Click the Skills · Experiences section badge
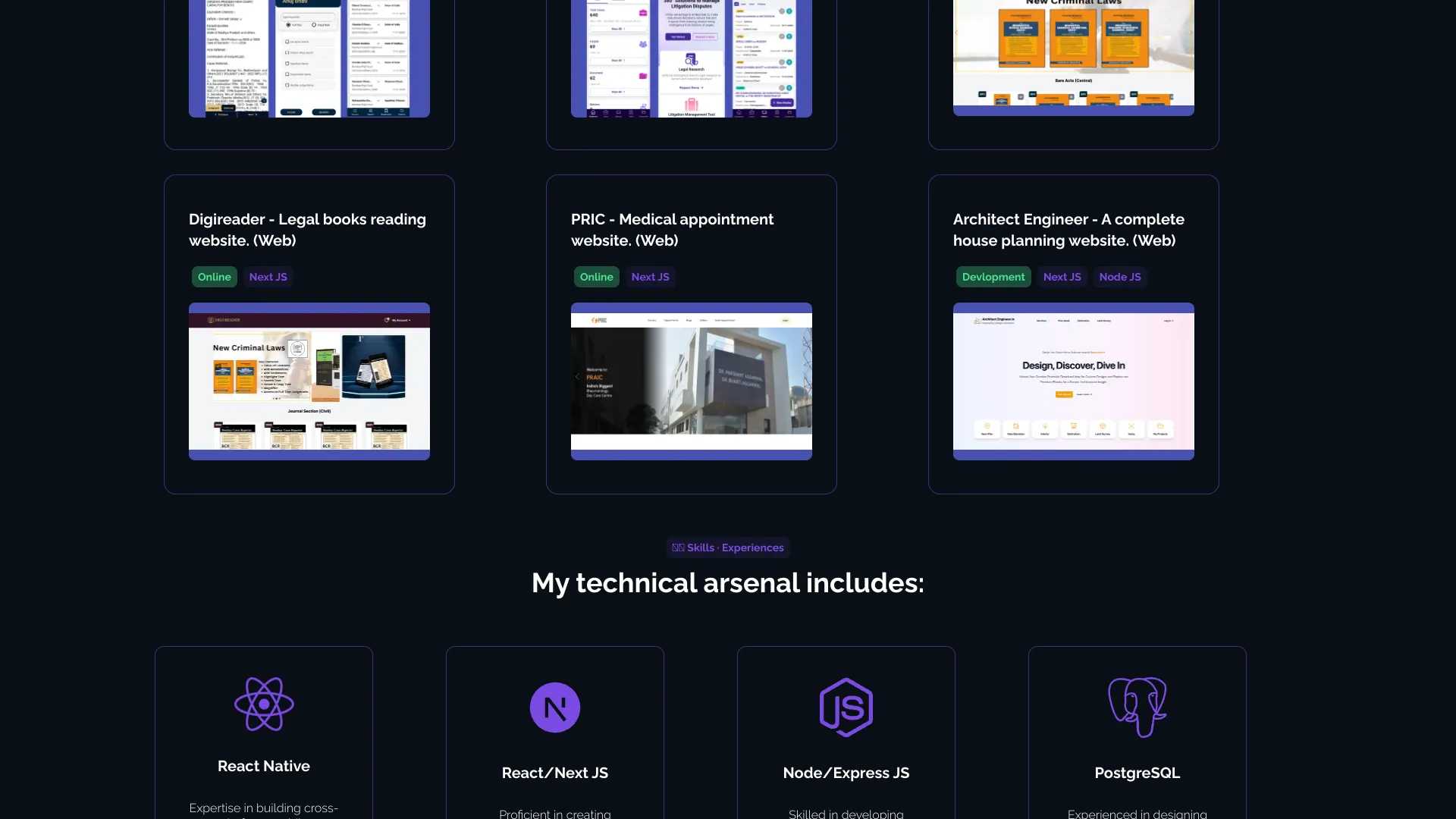The width and height of the screenshot is (1456, 819). click(x=728, y=548)
